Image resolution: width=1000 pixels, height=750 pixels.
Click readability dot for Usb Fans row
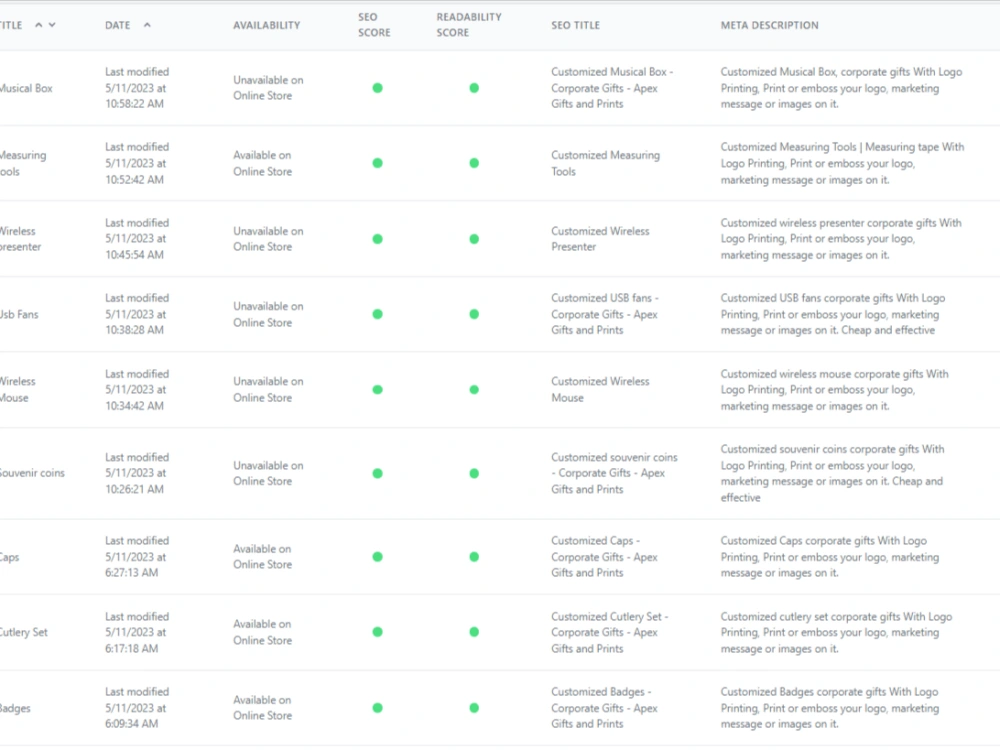point(474,314)
